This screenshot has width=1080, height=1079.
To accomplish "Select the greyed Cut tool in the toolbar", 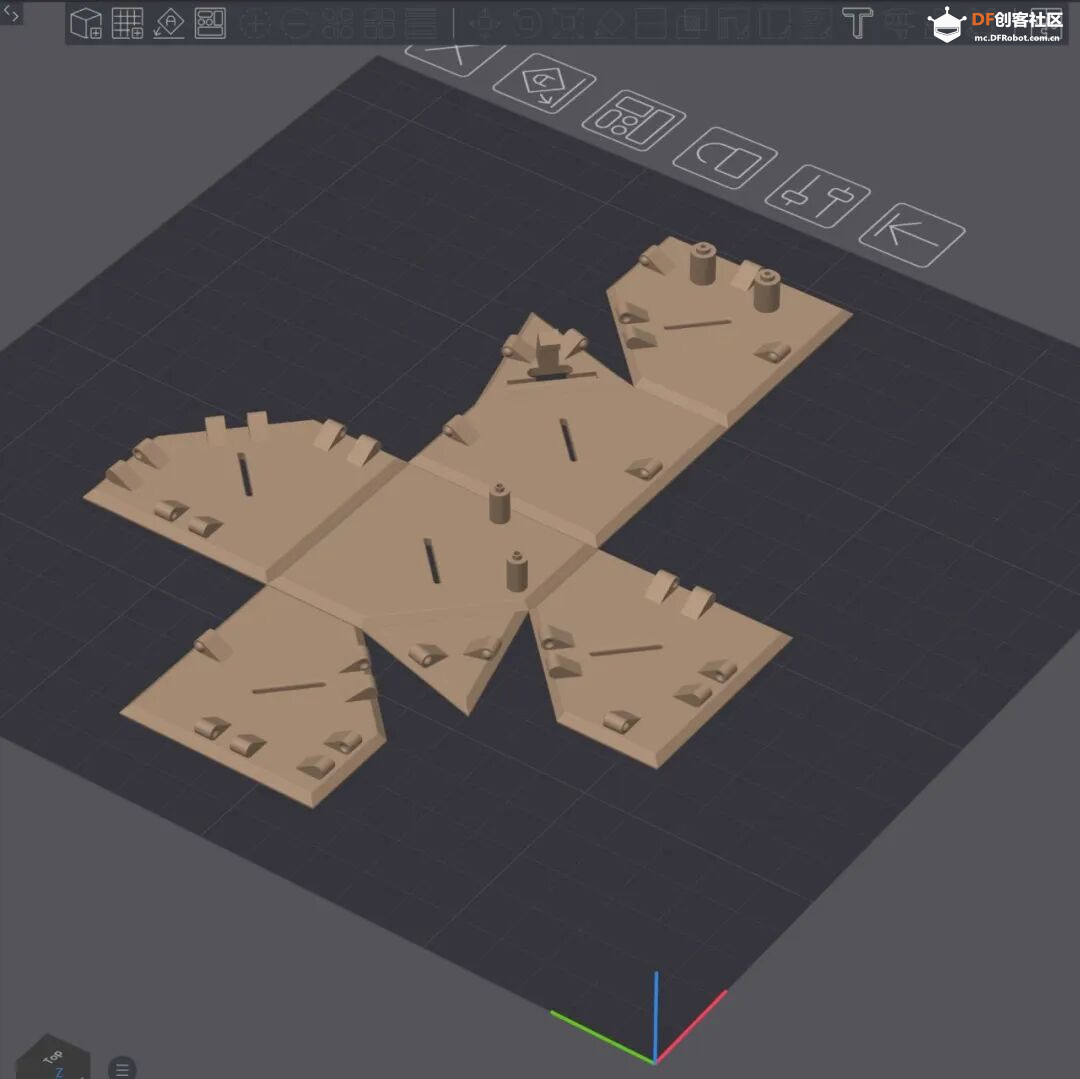I will tap(651, 23).
